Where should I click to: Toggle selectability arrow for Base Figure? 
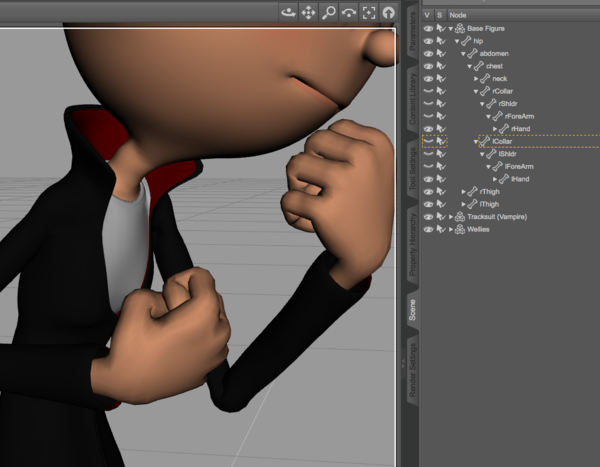[x=441, y=28]
